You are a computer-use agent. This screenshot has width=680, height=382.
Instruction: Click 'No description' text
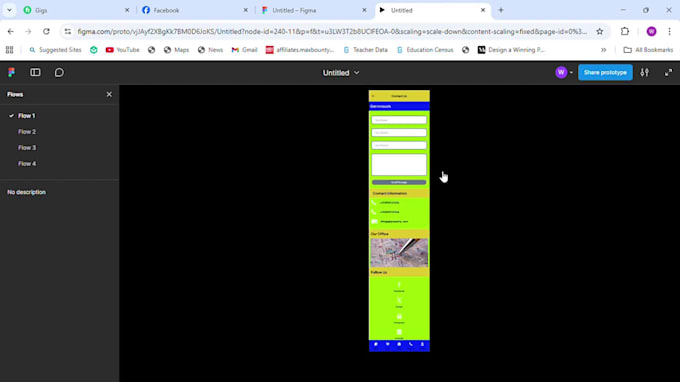pyautogui.click(x=26, y=192)
